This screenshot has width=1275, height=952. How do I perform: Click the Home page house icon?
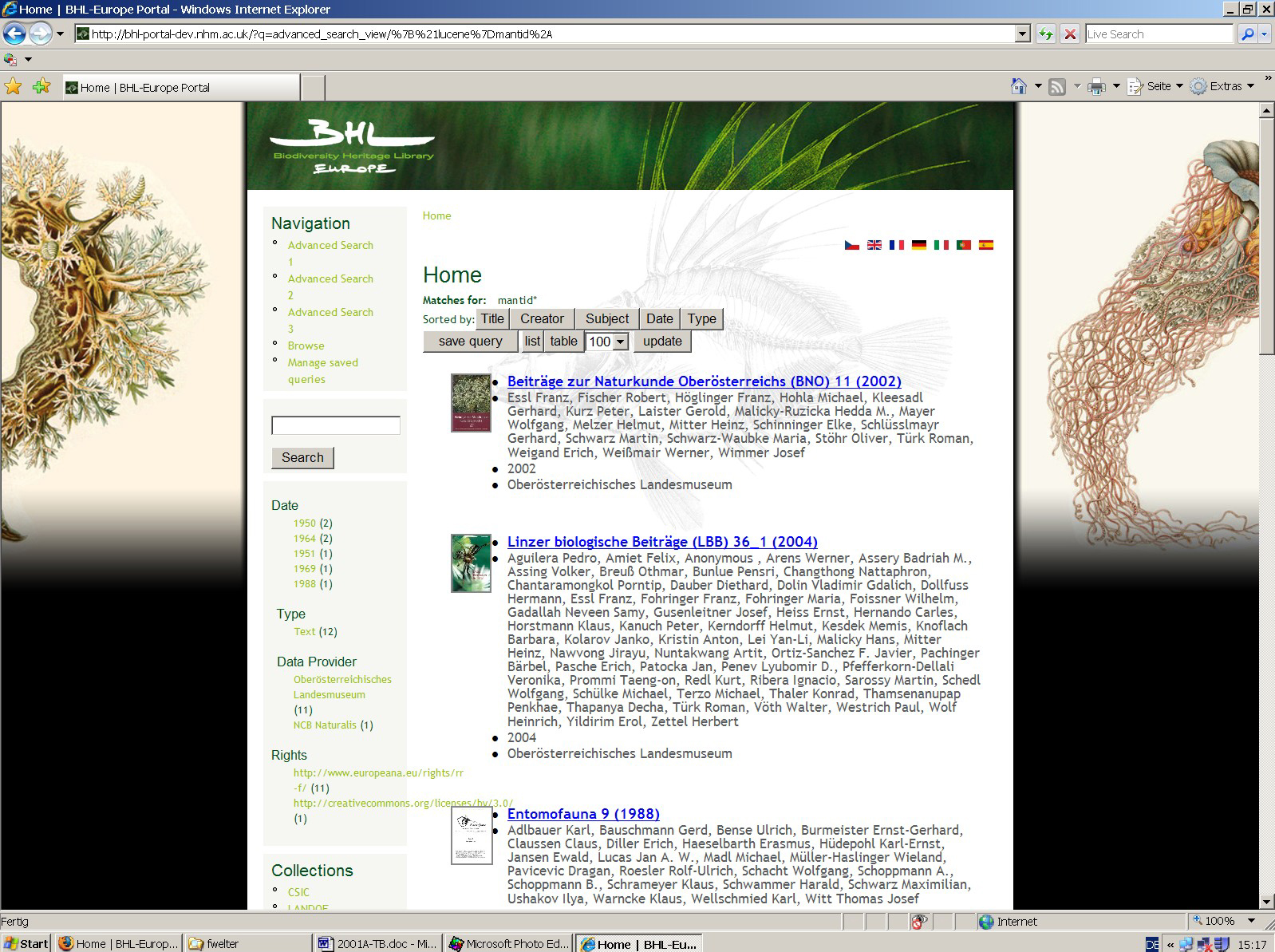[x=1018, y=86]
